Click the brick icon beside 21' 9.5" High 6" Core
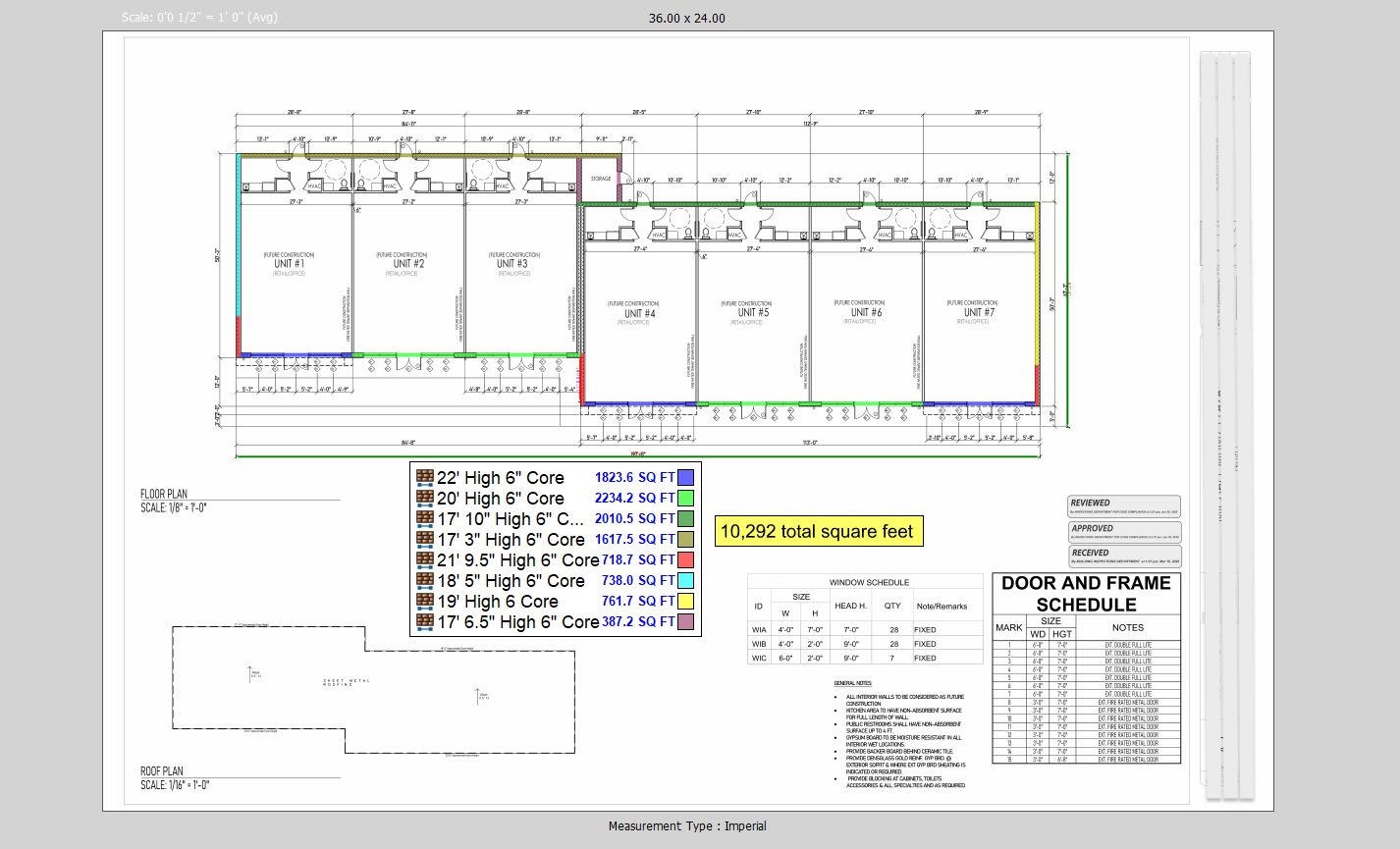 point(425,559)
